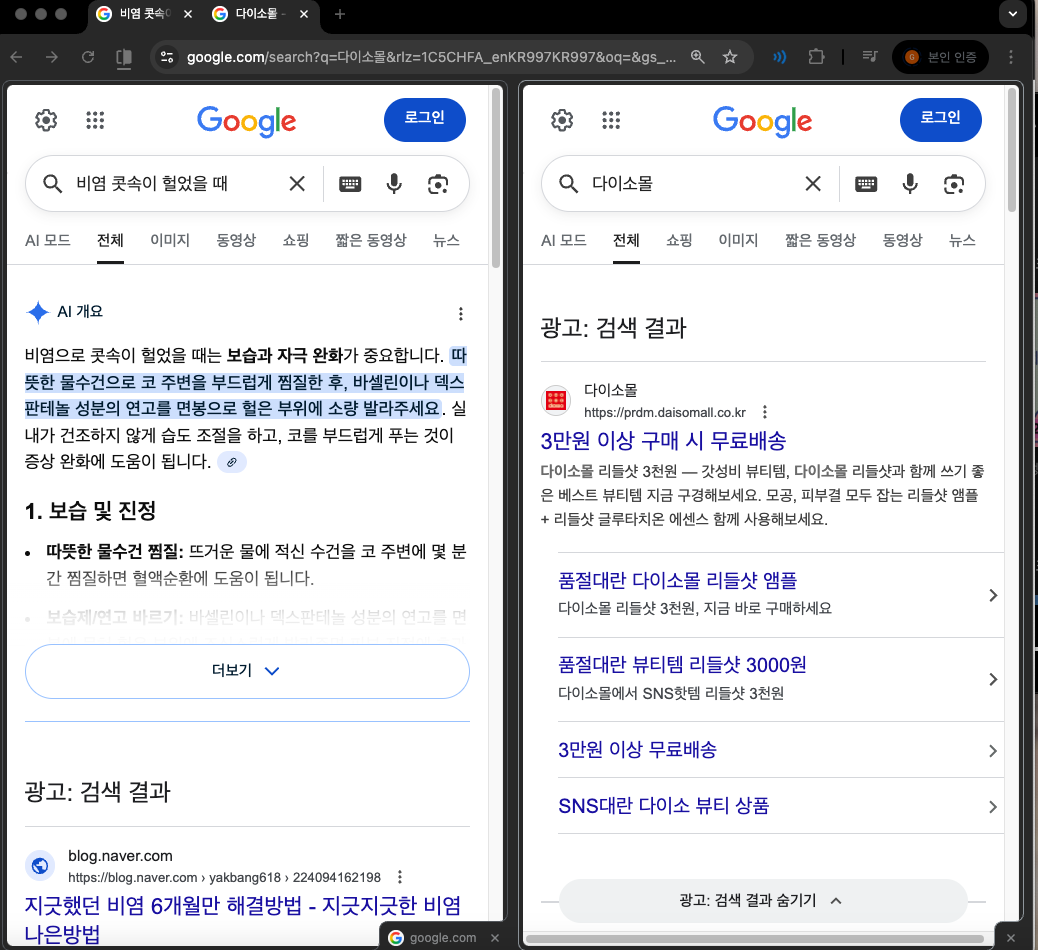1038x950 pixels.
Task: Start voice search in left pane
Action: click(394, 184)
